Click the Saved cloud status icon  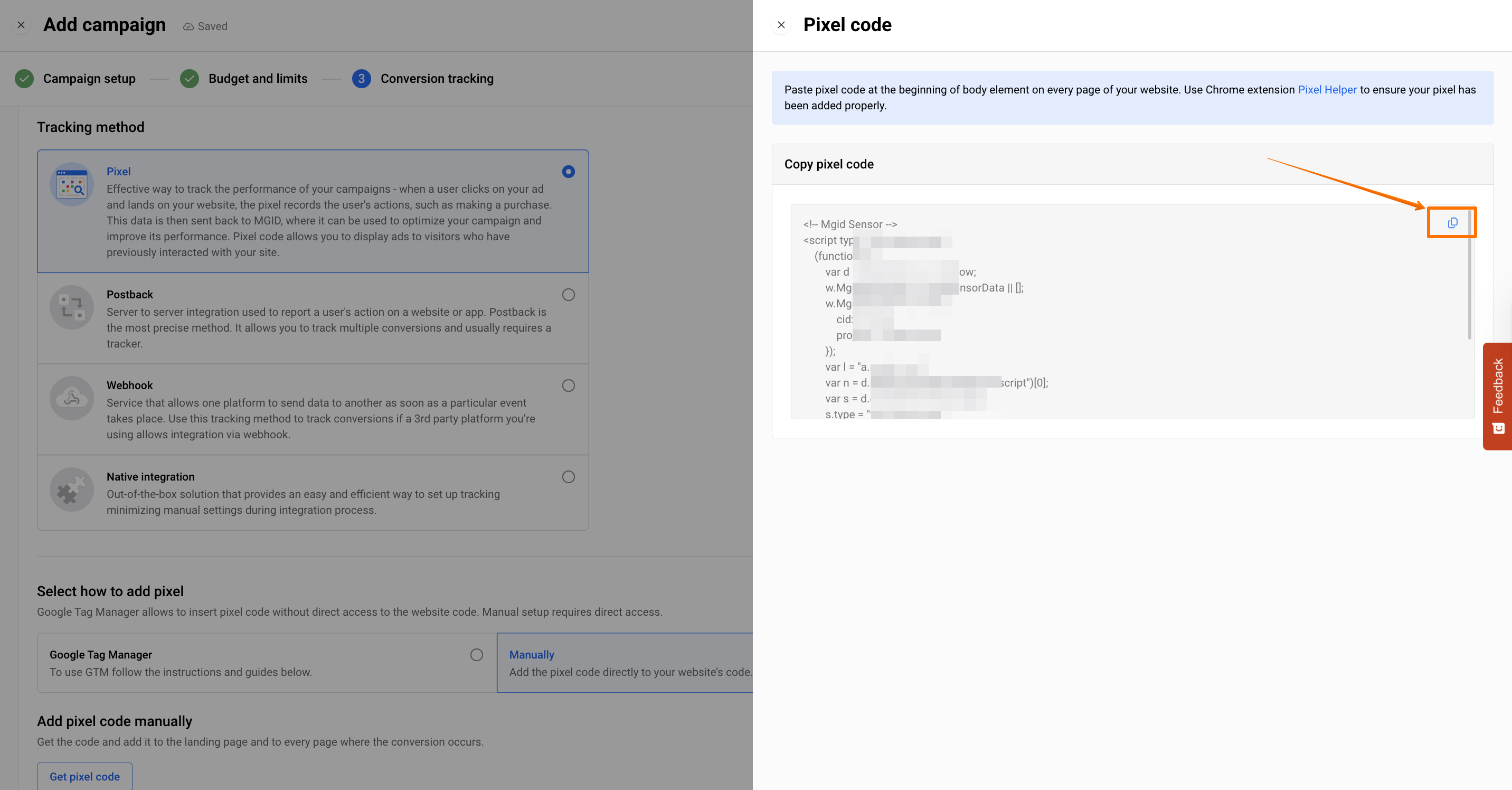[188, 26]
